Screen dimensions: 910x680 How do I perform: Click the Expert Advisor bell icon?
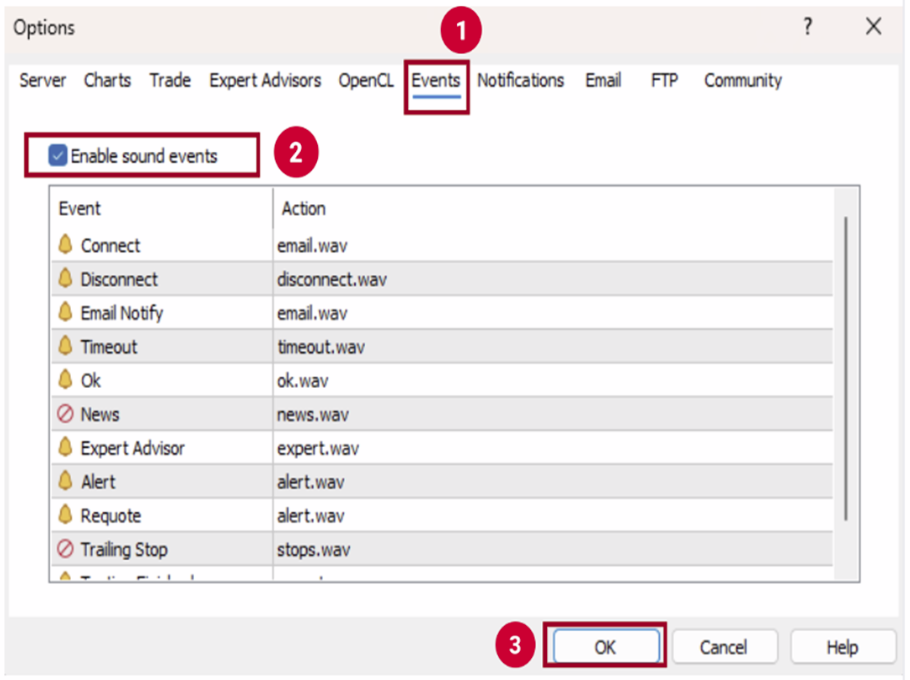tap(66, 448)
